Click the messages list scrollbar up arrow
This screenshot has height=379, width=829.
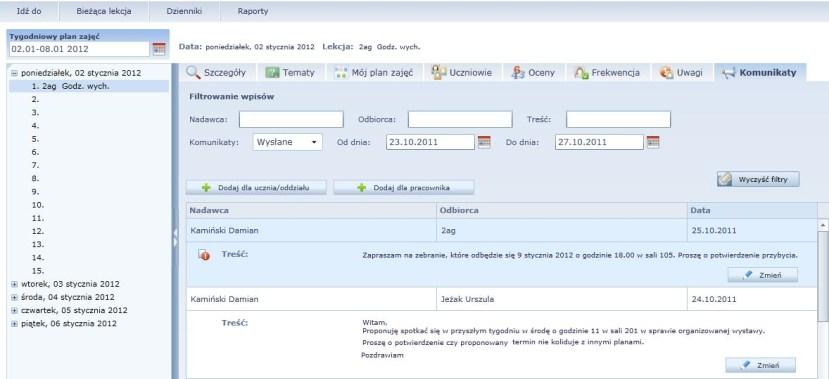823,226
